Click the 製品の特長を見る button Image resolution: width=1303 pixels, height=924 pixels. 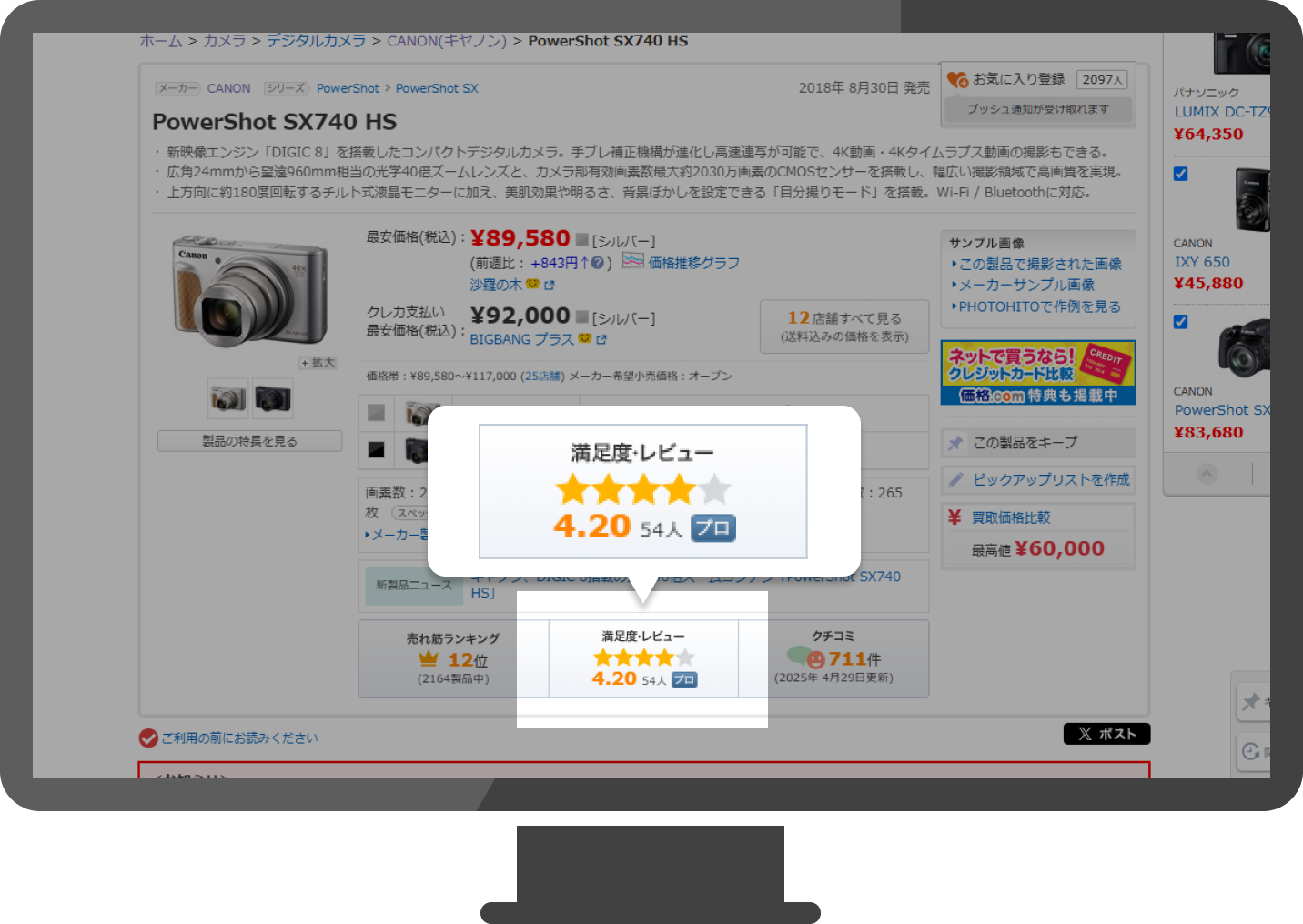[250, 441]
